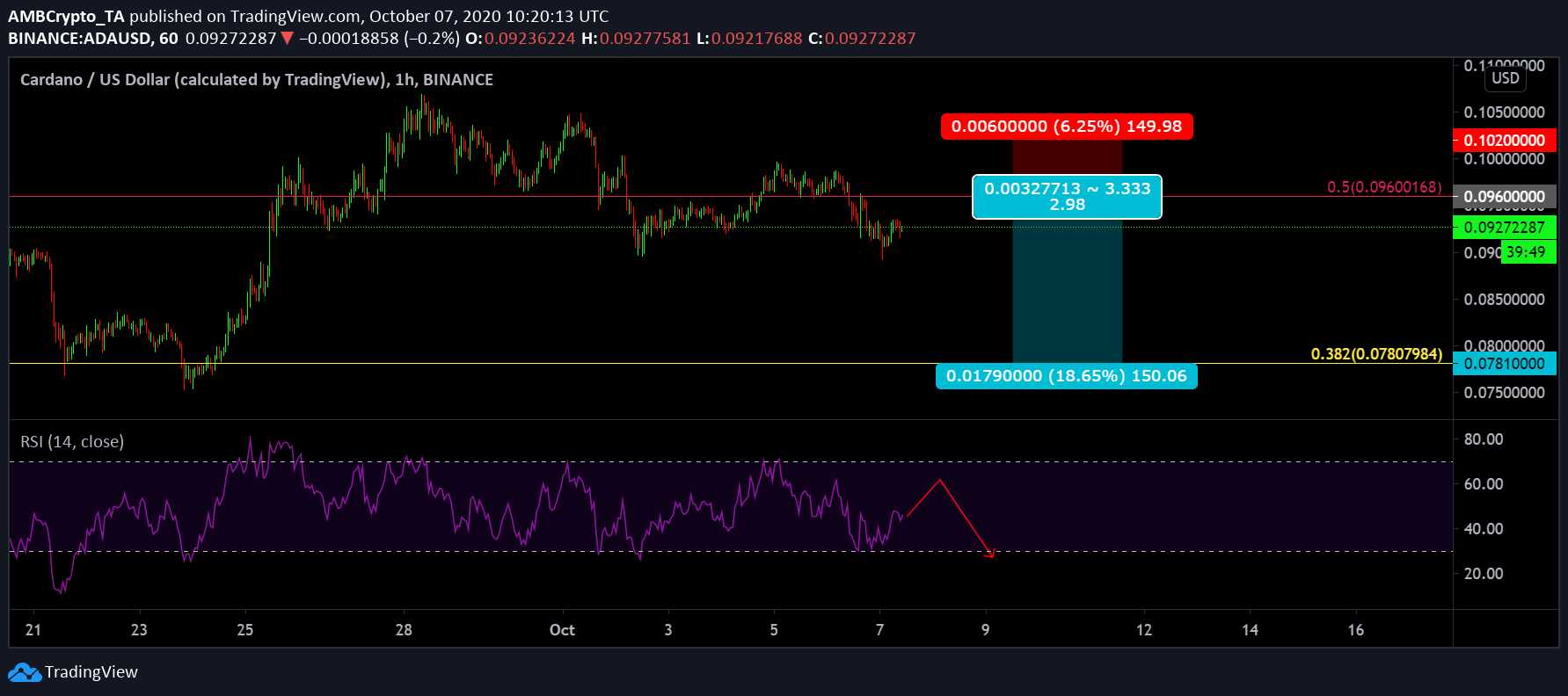
Task: Click the AMBCrypto_TA author name
Action: 66,16
